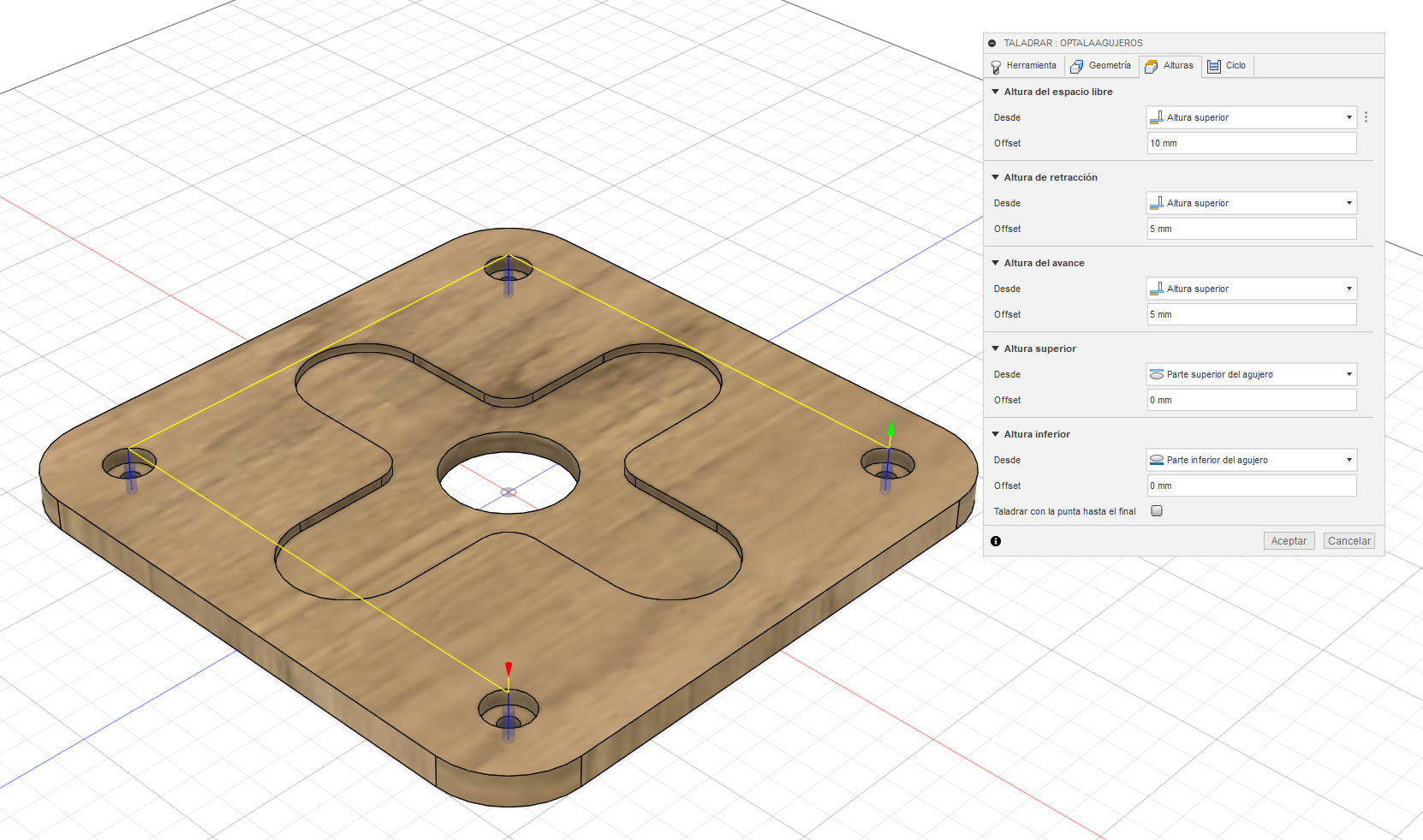This screenshot has width=1423, height=840.
Task: Click the Cancelar button
Action: pos(1349,541)
